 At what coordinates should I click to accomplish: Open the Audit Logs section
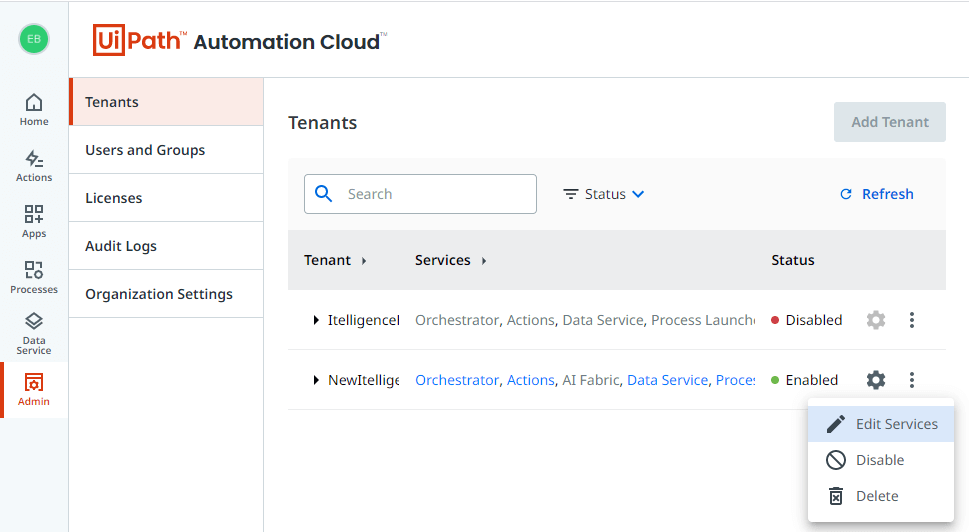[167, 246]
